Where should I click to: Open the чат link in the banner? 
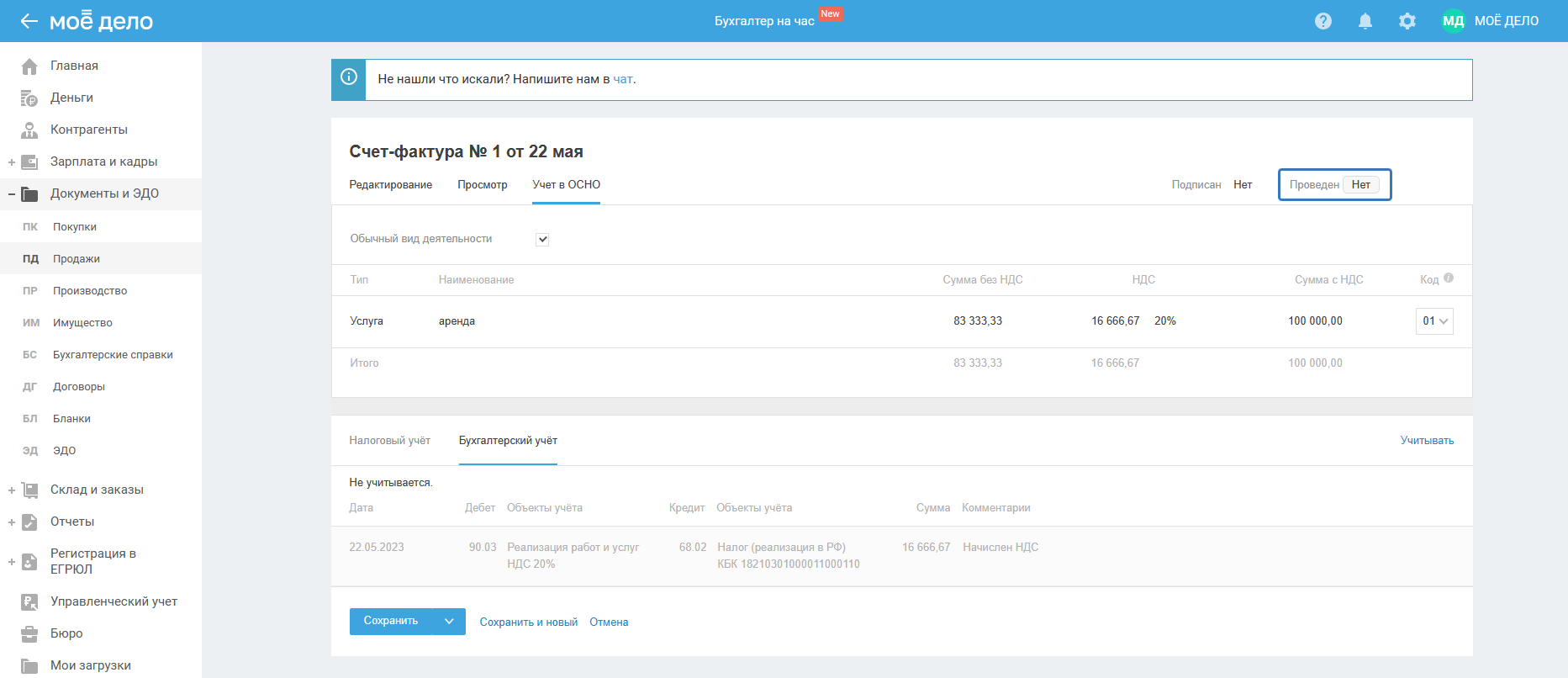tap(623, 79)
